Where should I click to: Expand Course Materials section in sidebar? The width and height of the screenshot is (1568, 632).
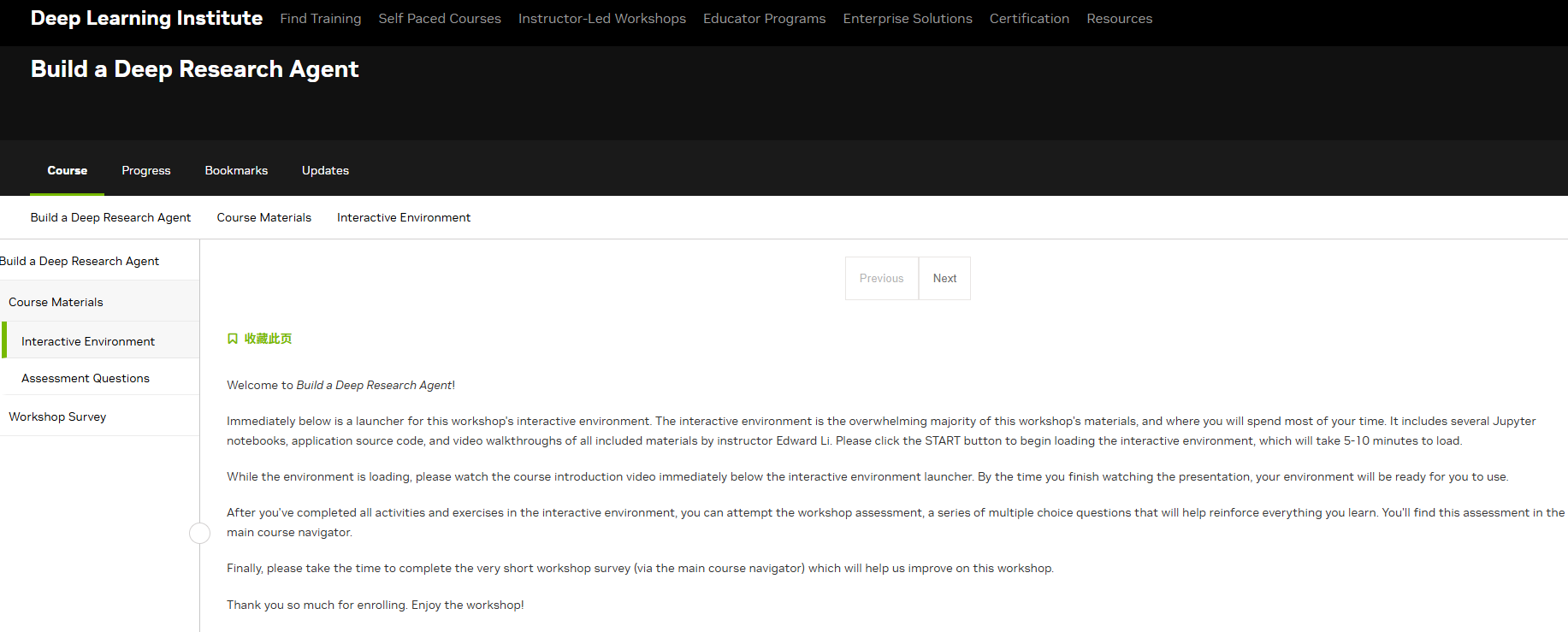tap(99, 302)
